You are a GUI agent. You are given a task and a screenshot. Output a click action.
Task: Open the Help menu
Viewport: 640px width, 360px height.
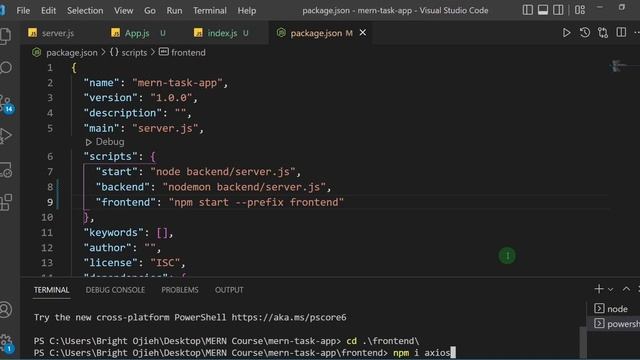(x=247, y=11)
